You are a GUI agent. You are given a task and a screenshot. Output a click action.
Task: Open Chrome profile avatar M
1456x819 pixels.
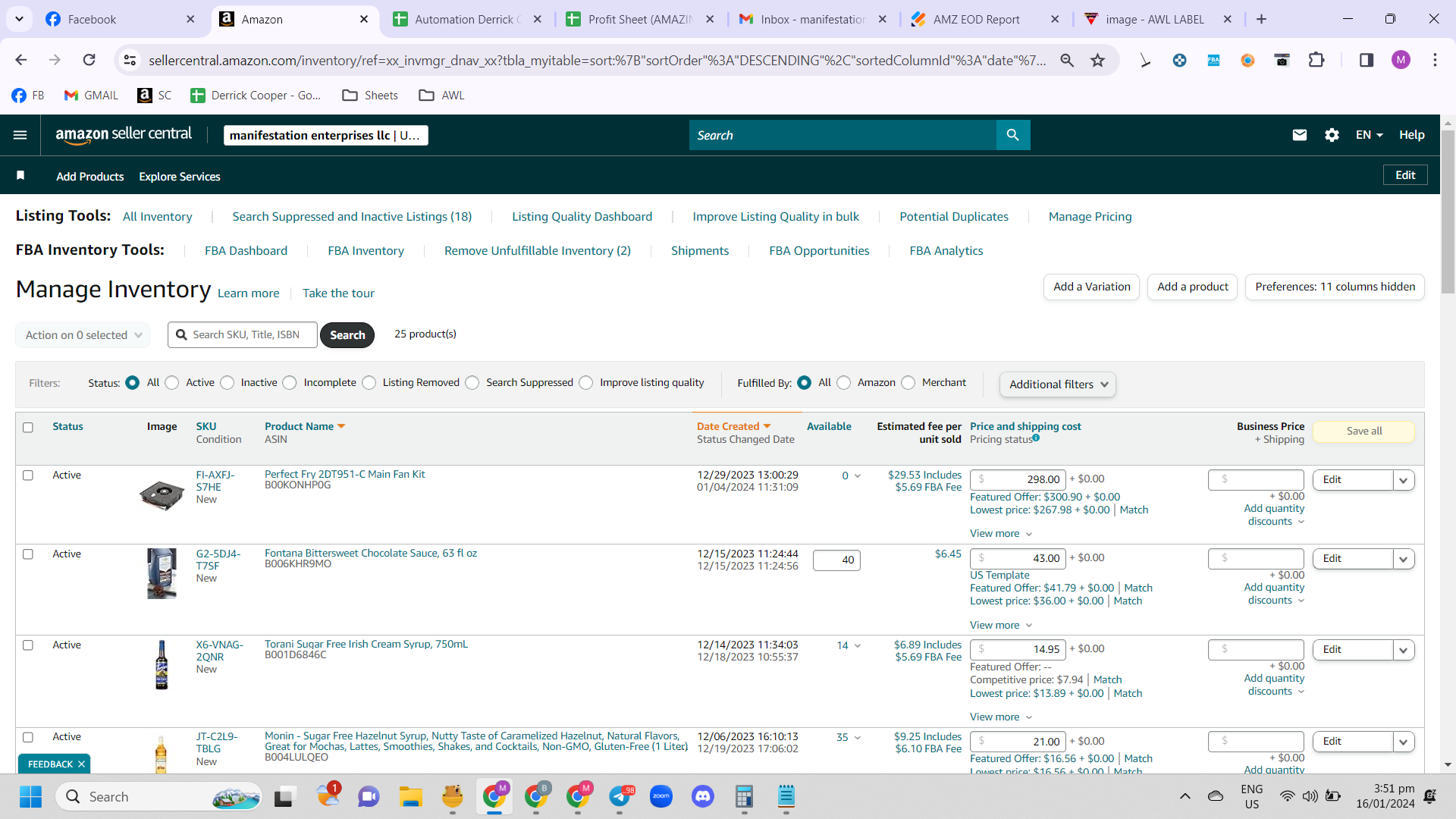[1401, 60]
